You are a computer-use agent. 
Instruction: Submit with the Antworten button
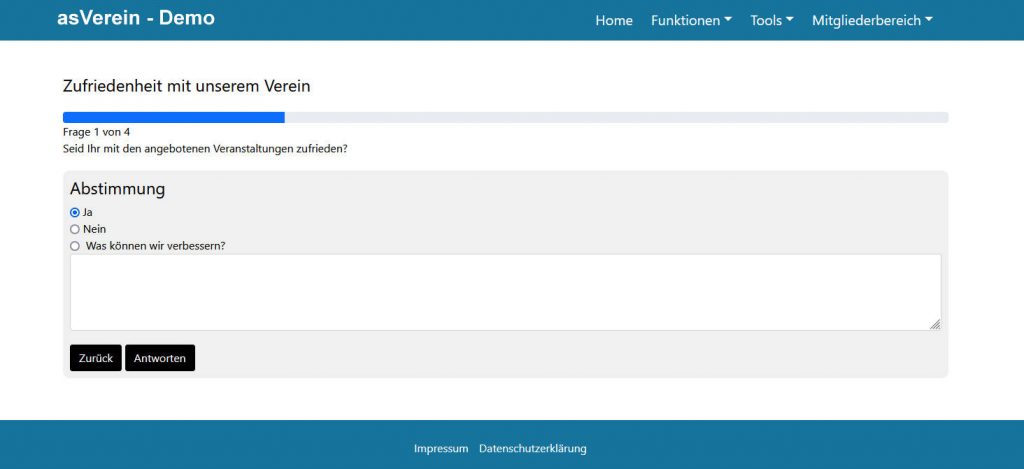tap(160, 358)
